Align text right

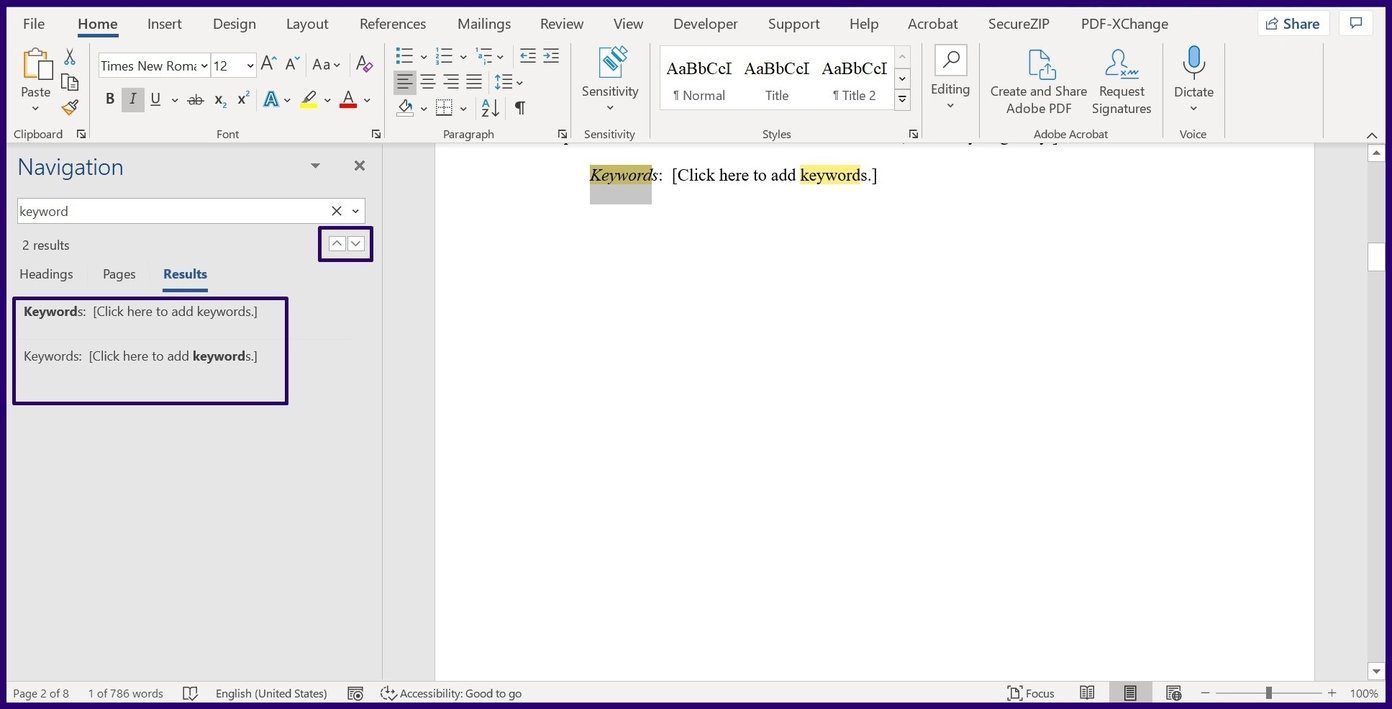[x=451, y=82]
